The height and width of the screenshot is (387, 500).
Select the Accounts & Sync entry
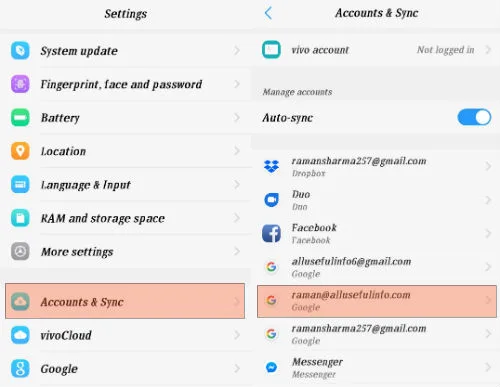coord(125,301)
